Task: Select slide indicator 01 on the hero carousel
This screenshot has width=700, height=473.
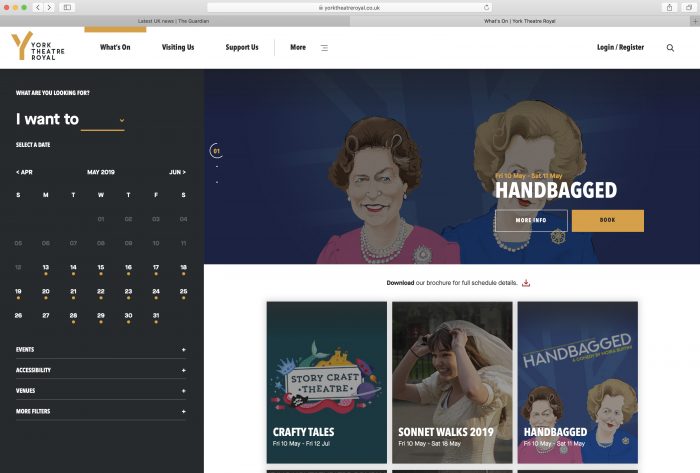Action: (x=216, y=151)
